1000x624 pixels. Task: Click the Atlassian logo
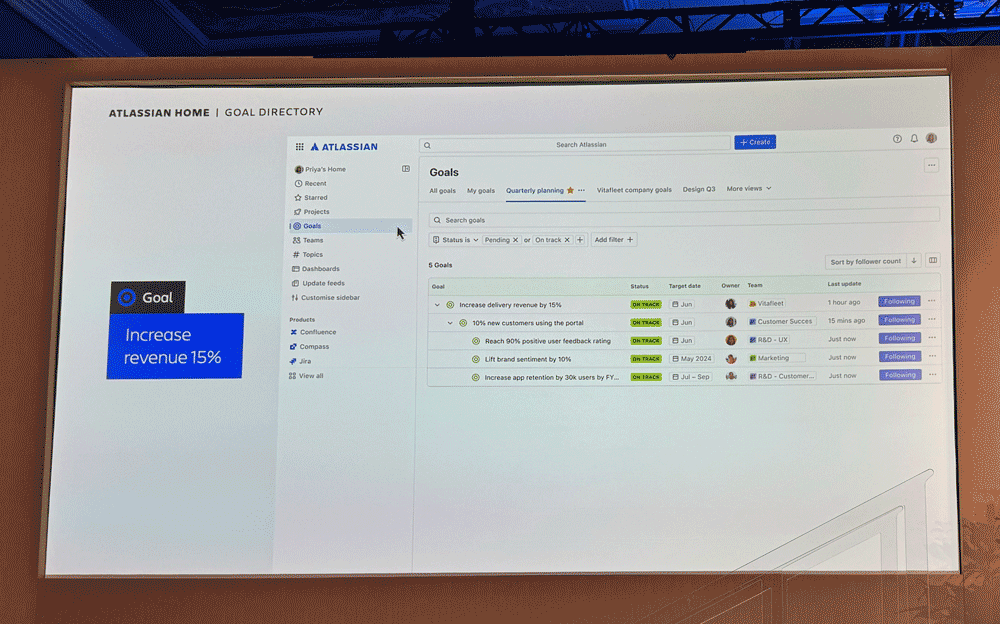[344, 147]
